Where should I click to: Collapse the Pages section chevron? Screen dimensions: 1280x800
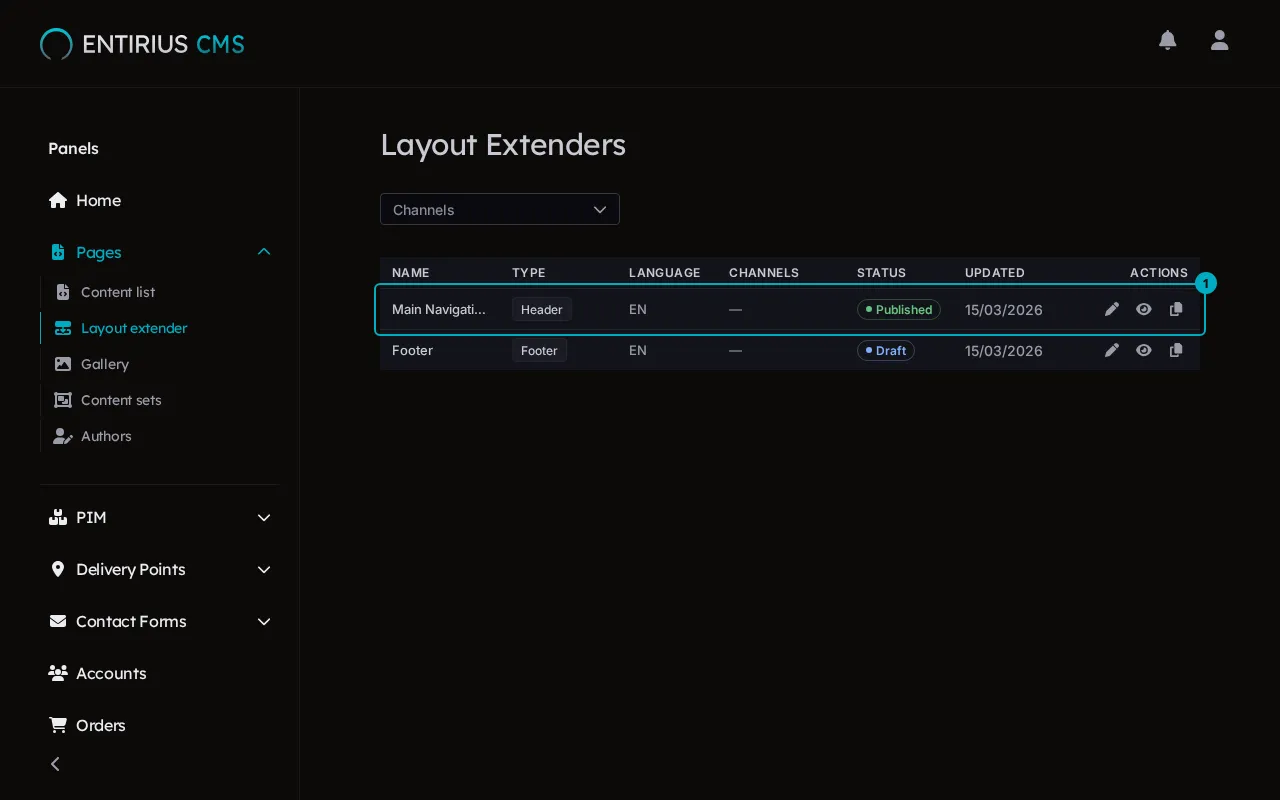coord(264,252)
